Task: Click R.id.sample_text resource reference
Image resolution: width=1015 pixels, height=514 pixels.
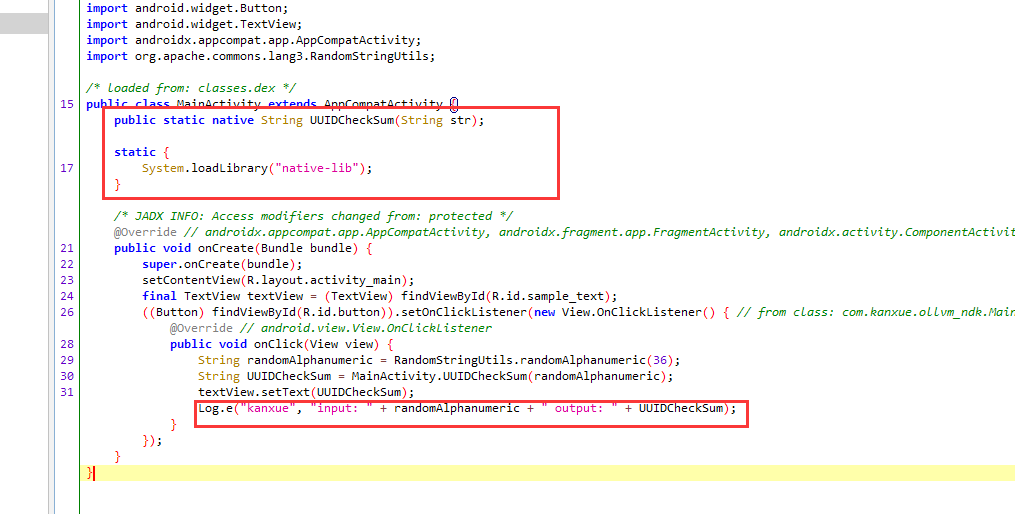Action: point(548,296)
